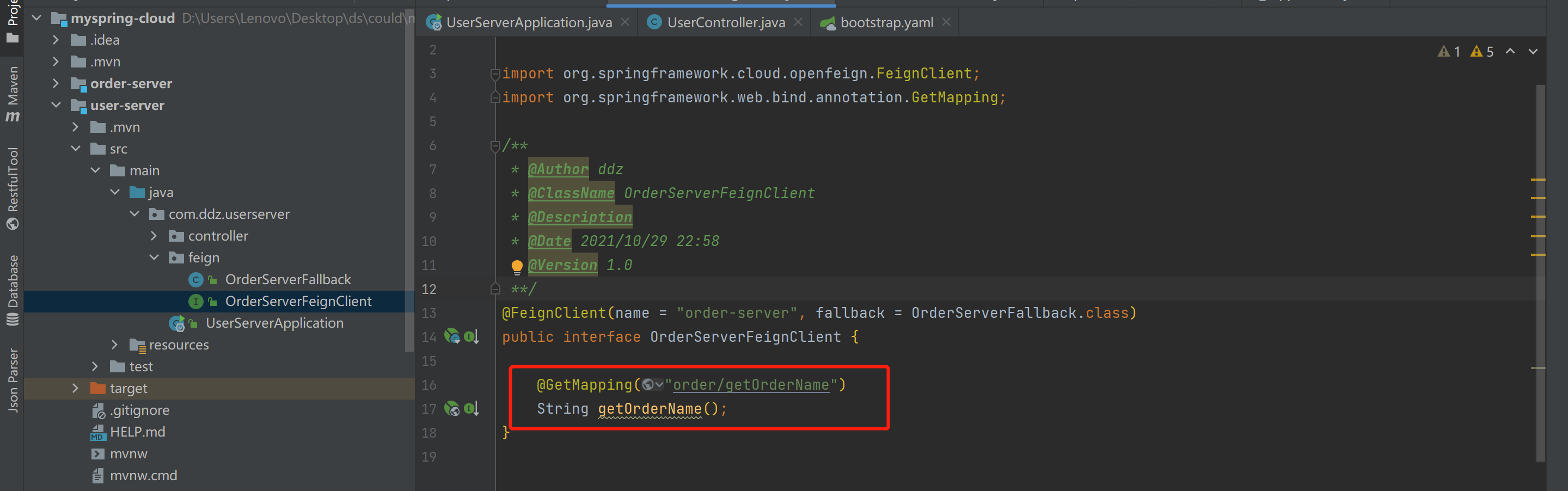Fold the Javadoc comment at line 6
1568x491 pixels.
tap(495, 145)
